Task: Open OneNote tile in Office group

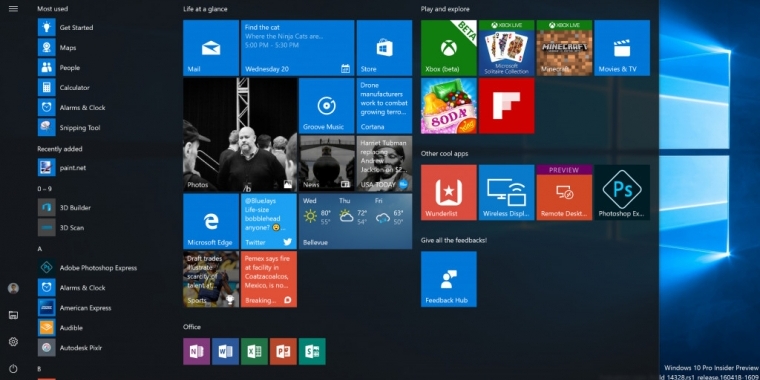Action: click(x=196, y=351)
